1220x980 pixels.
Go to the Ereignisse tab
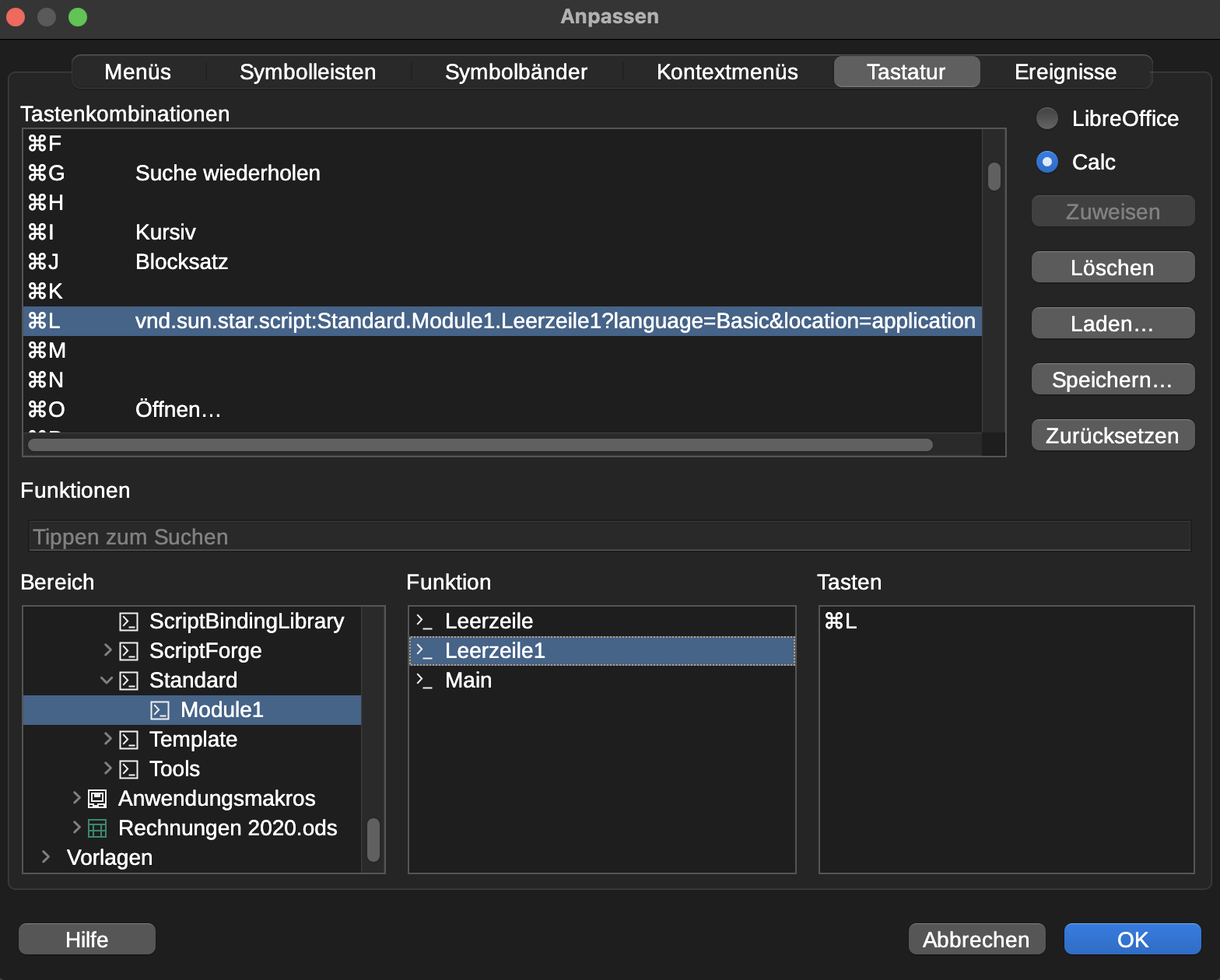click(1065, 72)
